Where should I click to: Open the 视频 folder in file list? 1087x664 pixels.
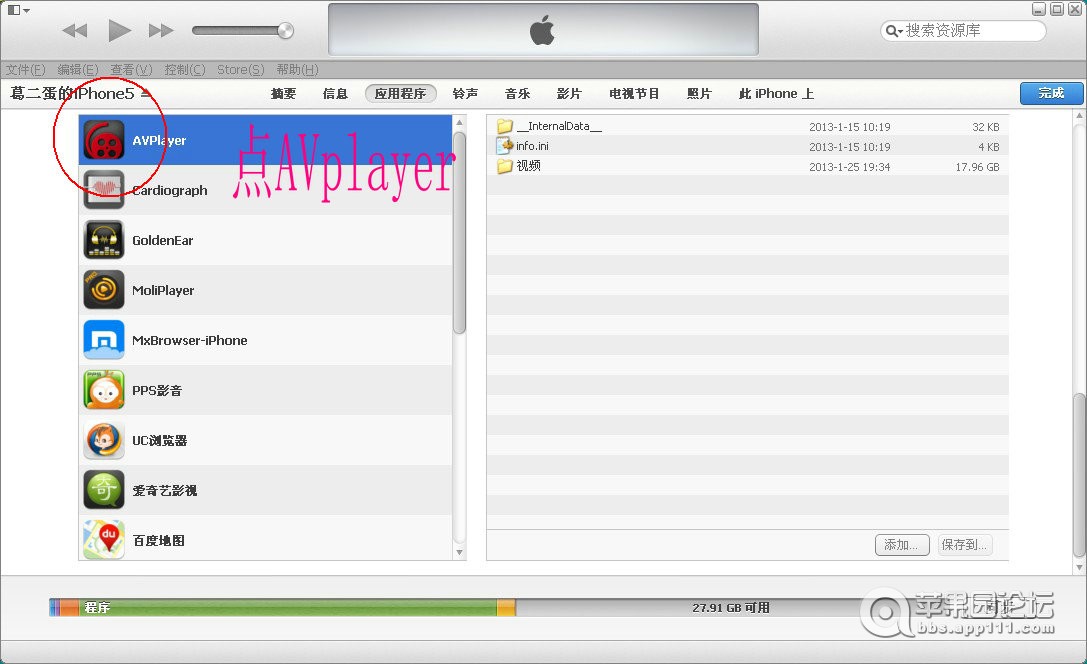(528, 166)
